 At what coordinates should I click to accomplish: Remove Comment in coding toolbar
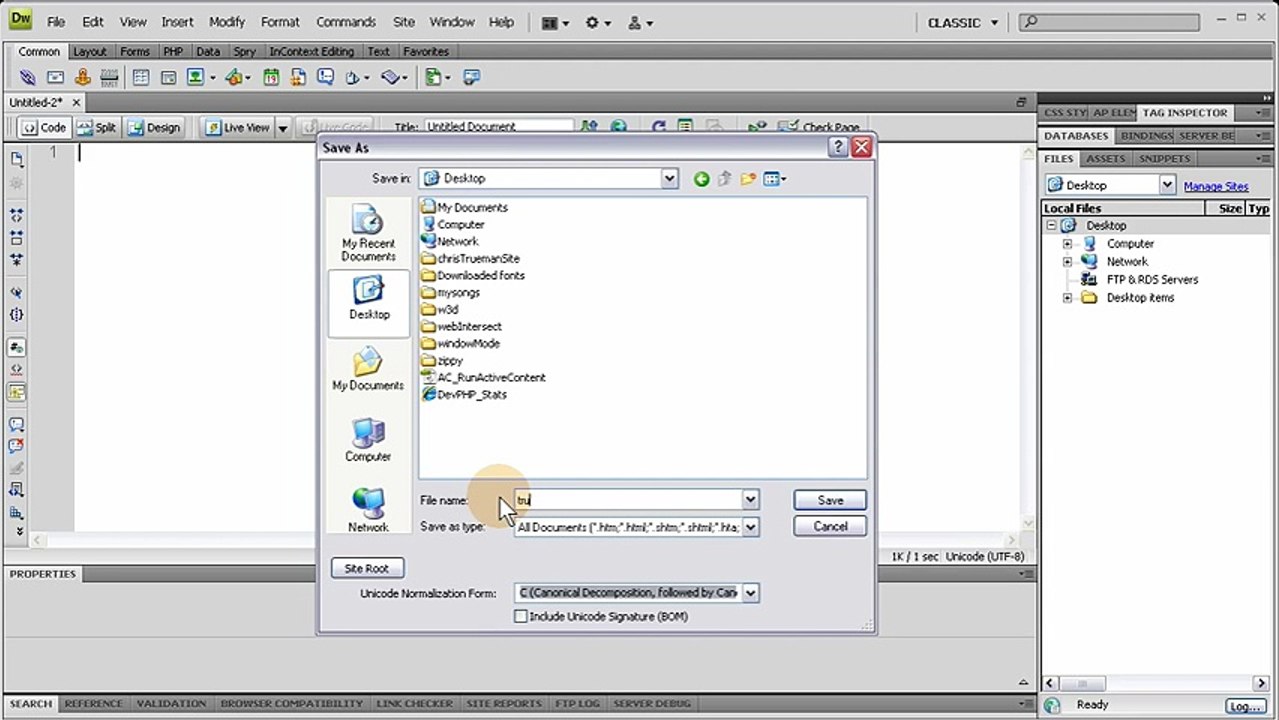[x=17, y=446]
